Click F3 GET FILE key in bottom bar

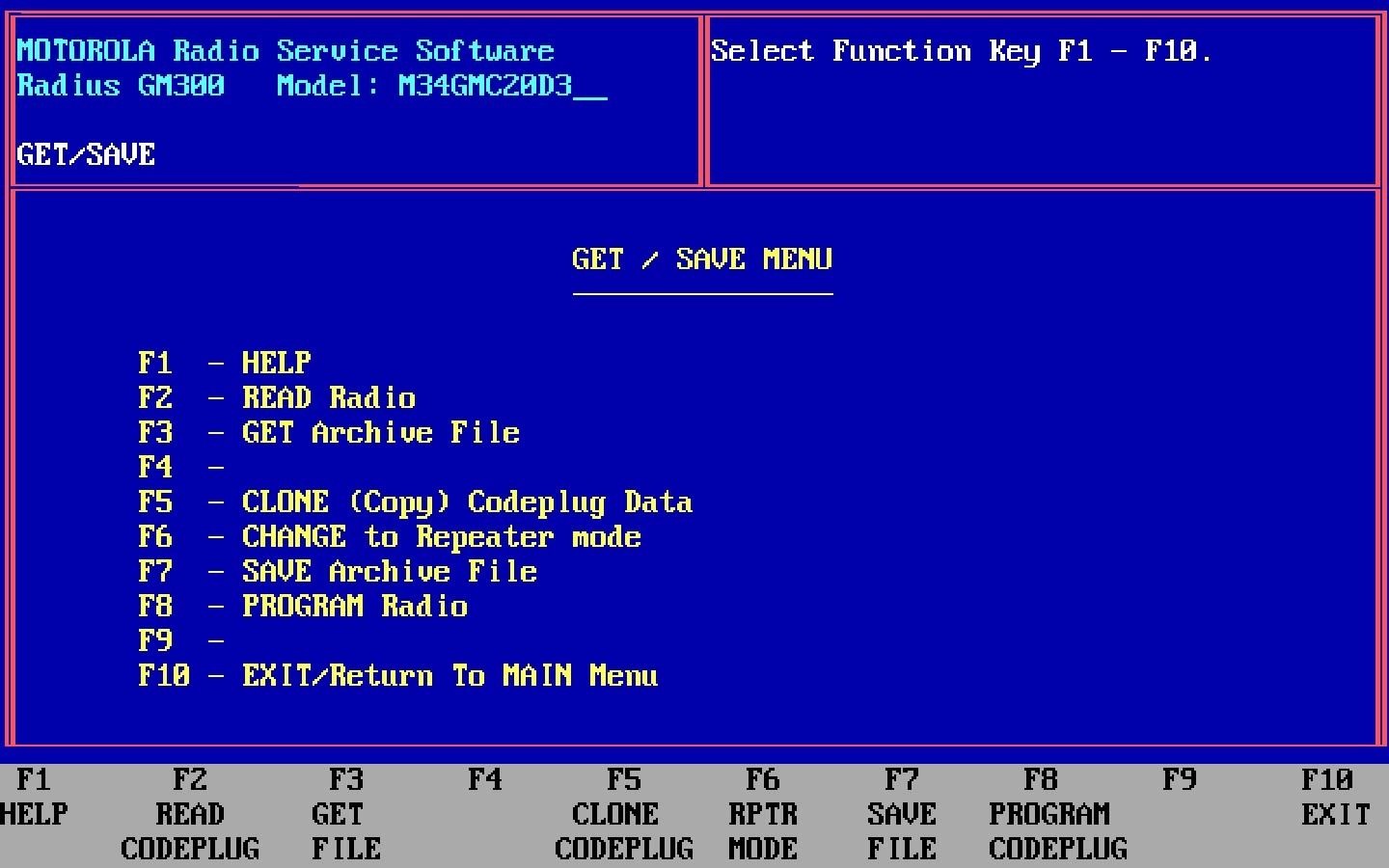pyautogui.click(x=346, y=814)
